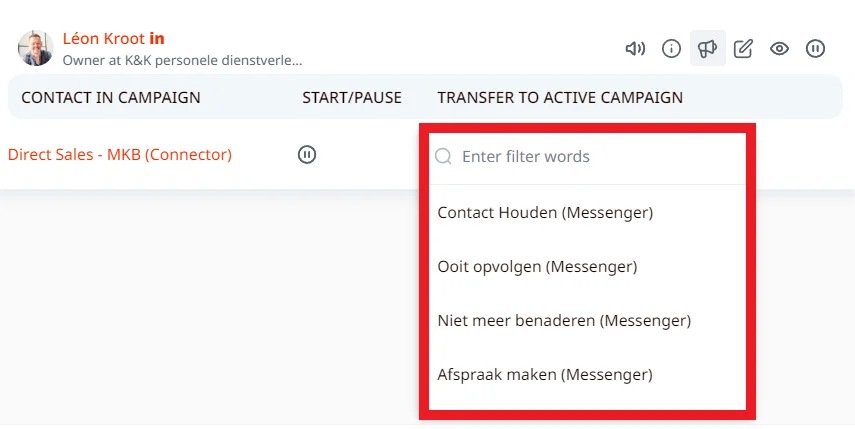Click the edit pencil icon
The height and width of the screenshot is (429, 855).
743,48
